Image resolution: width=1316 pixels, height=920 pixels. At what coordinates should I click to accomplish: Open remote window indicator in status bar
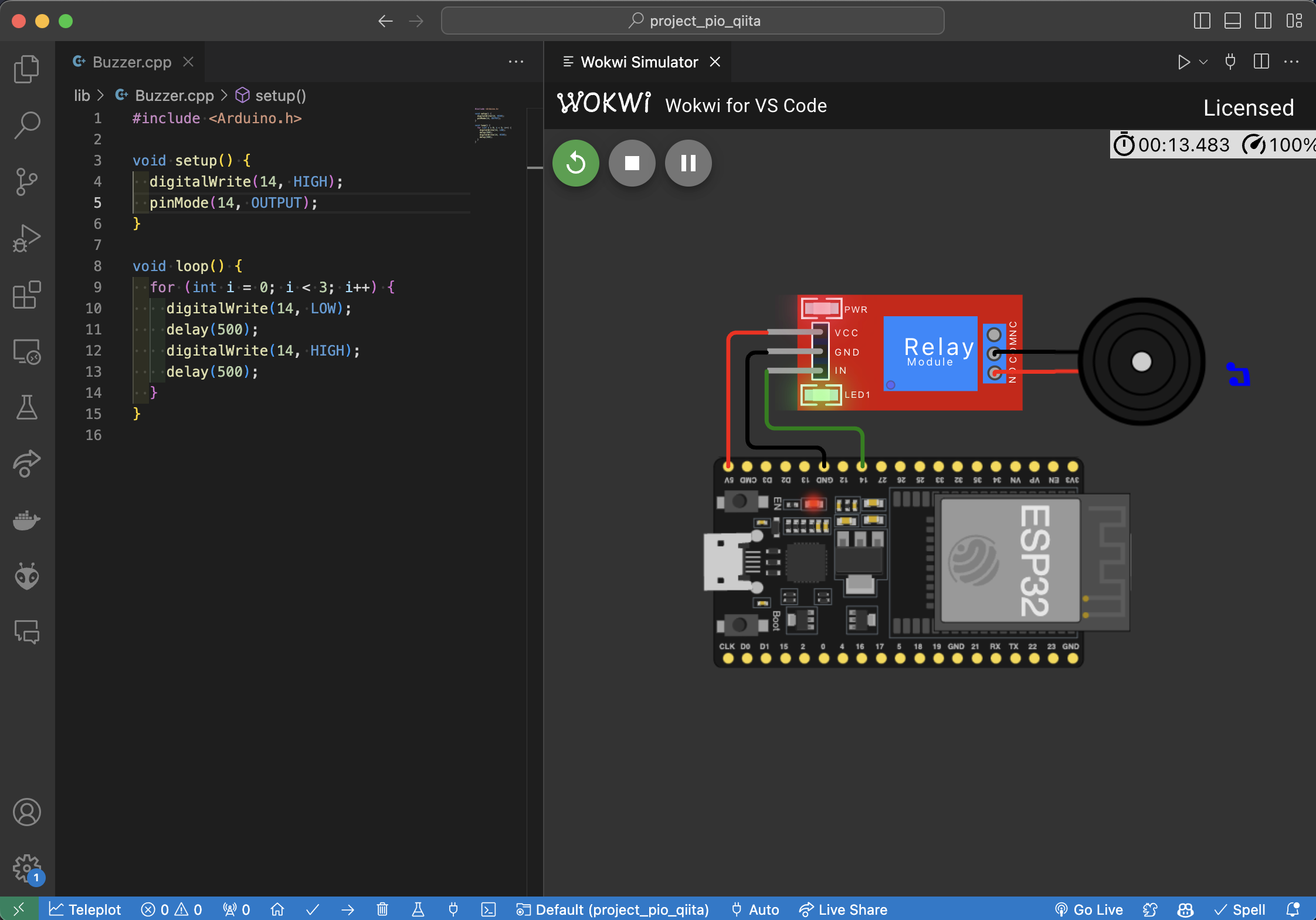pyautogui.click(x=19, y=909)
